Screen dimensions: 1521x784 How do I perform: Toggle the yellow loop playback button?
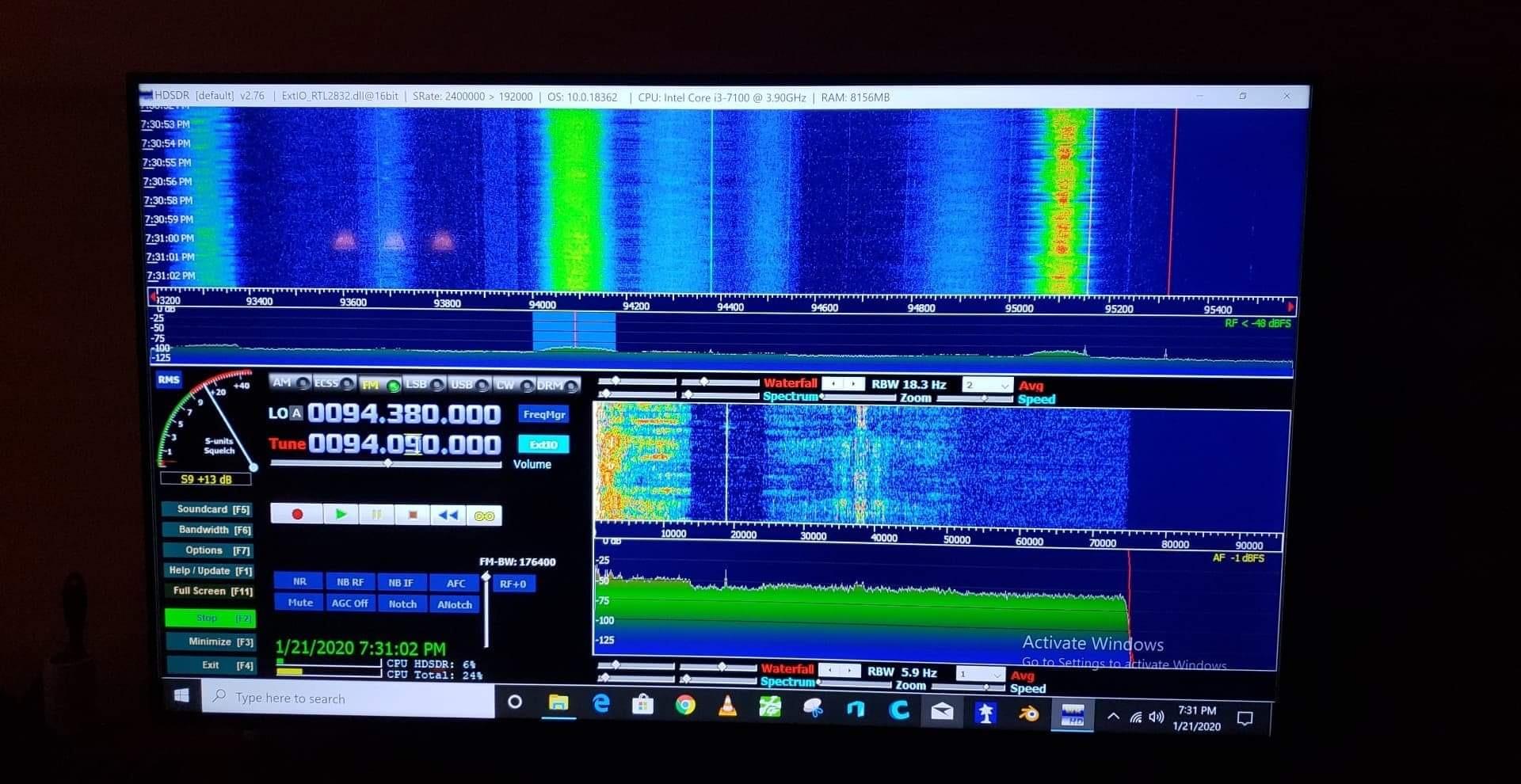[484, 516]
